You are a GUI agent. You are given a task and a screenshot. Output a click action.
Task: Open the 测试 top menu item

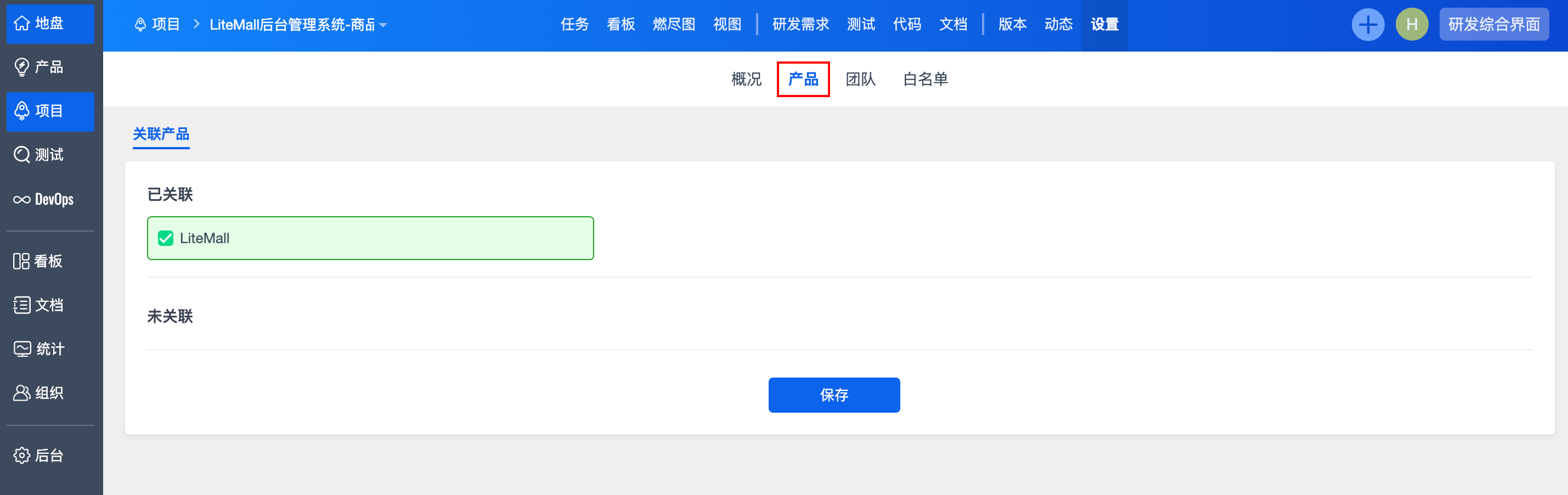point(861,24)
